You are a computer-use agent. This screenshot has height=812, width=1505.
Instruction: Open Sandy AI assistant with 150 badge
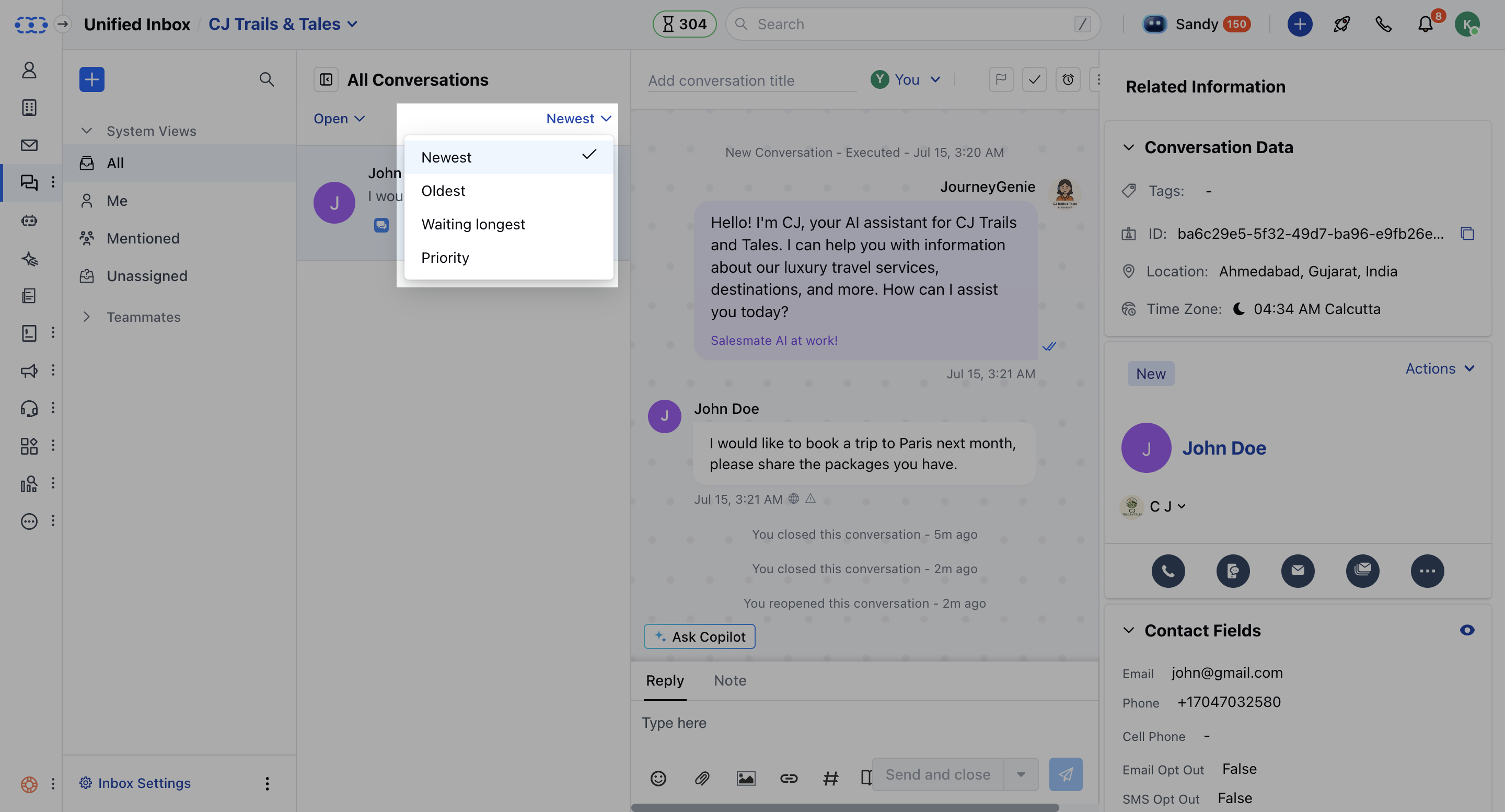tap(1197, 24)
